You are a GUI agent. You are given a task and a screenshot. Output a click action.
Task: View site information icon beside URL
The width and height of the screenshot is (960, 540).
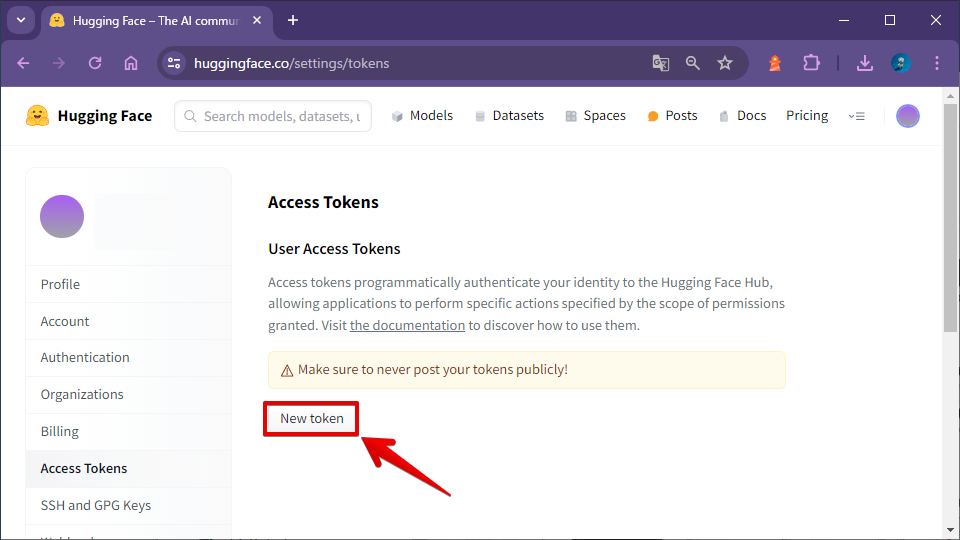174,63
